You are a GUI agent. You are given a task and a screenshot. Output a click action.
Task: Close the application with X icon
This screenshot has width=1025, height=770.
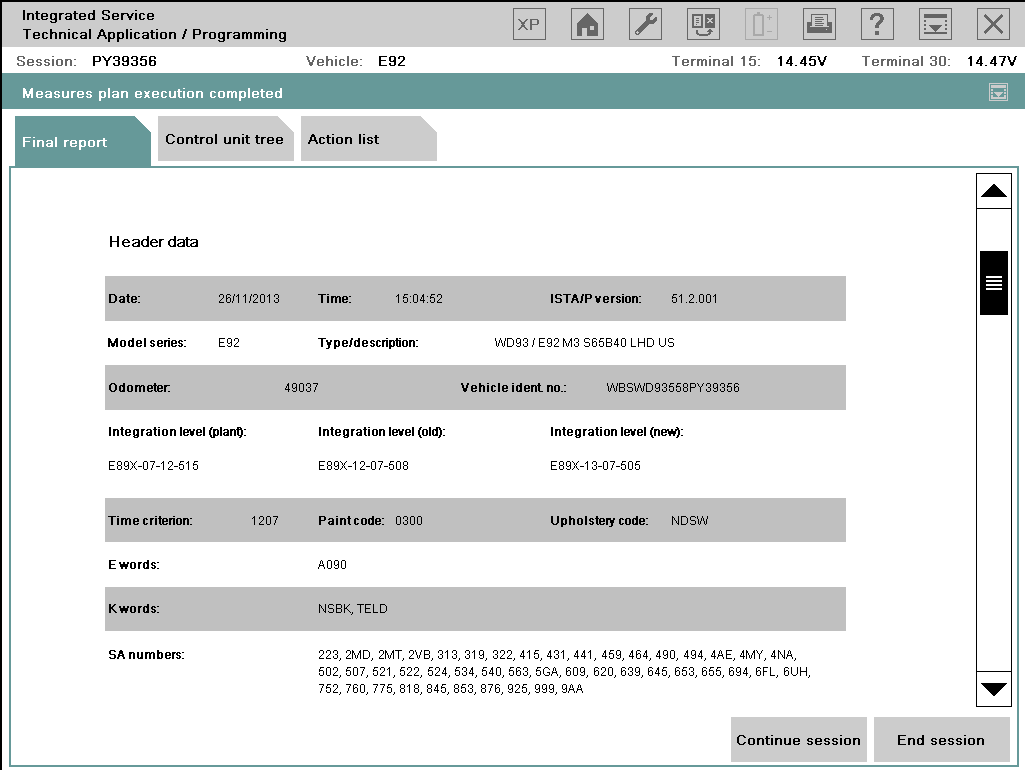point(992,24)
